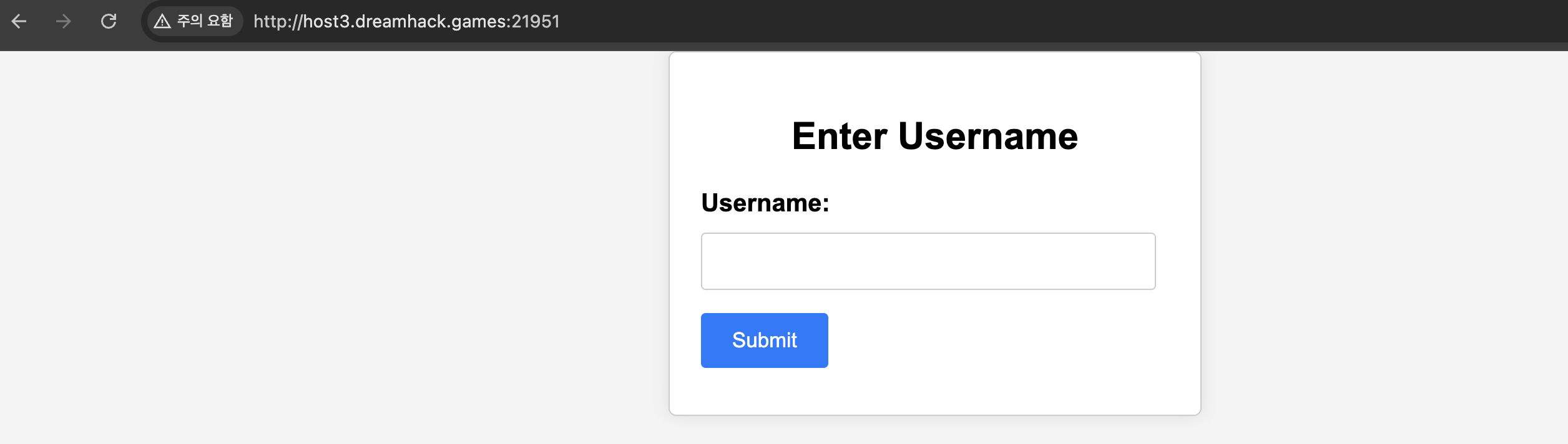Click the 'http://' protocol in address bar
The height and width of the screenshot is (444, 1568).
click(278, 22)
